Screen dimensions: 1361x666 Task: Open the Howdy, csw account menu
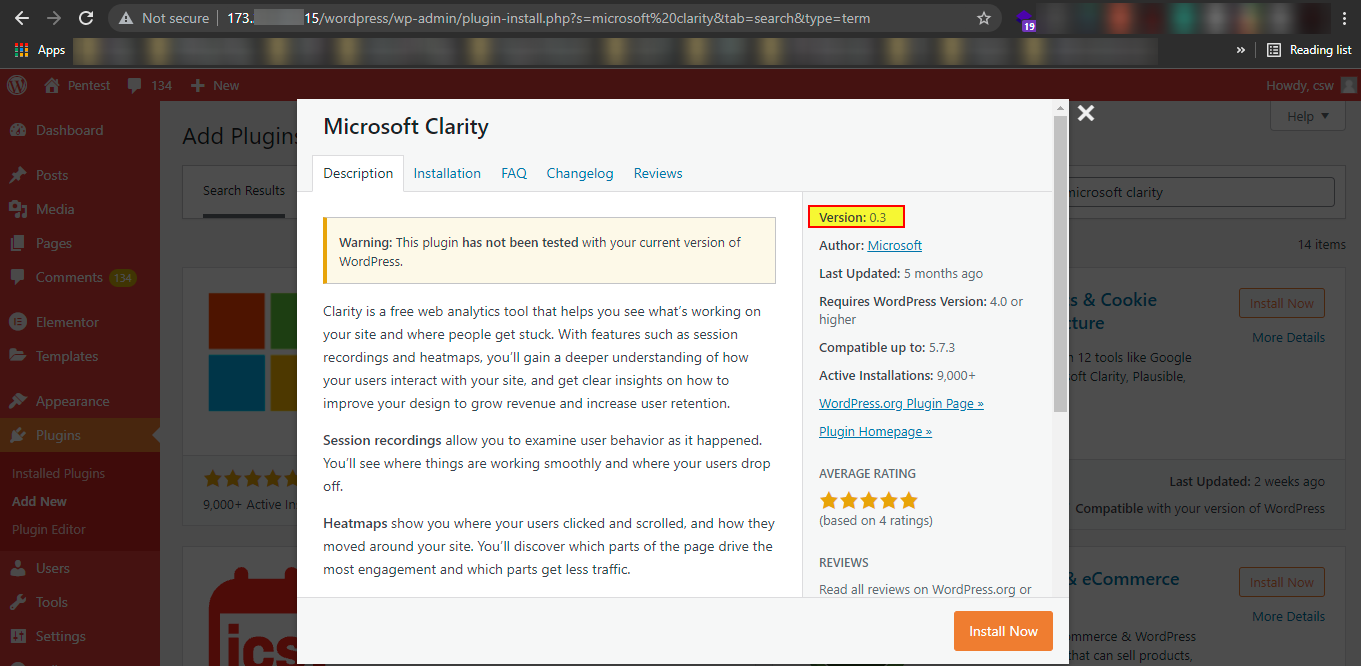1311,85
